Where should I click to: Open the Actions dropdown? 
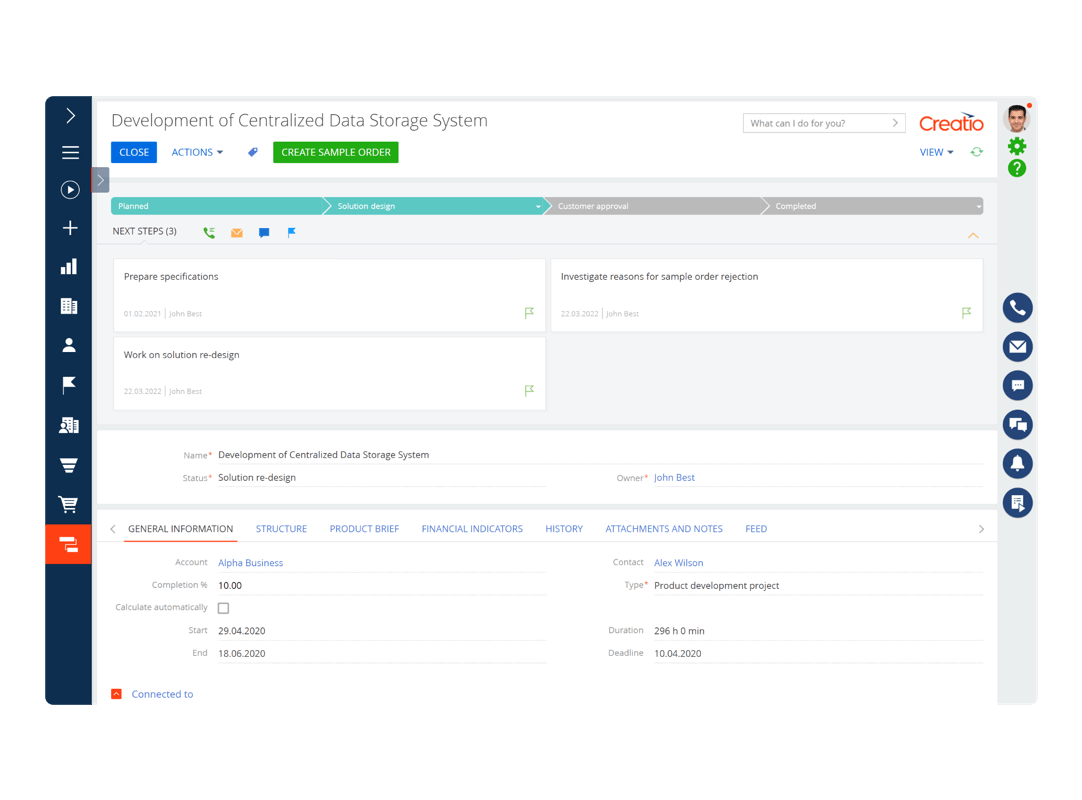(197, 152)
